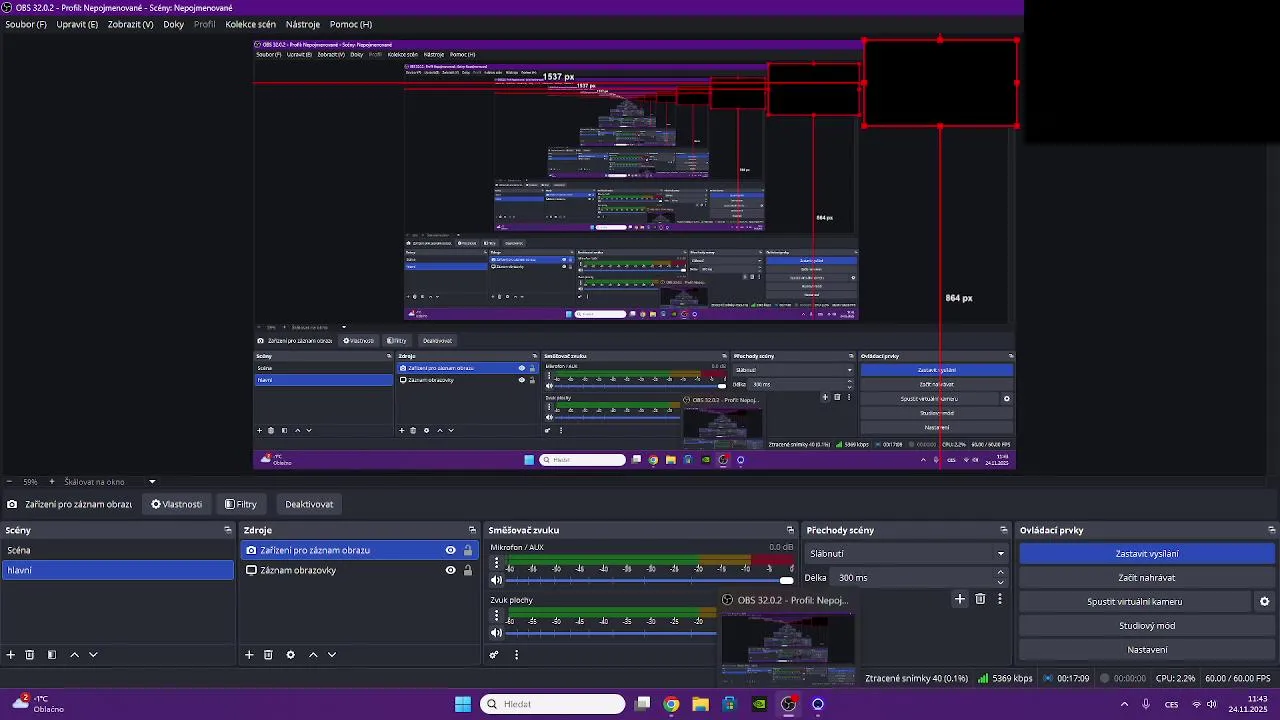Float the Přechody scény dock panel
Screen dimensions: 1280x720
click(1004, 530)
